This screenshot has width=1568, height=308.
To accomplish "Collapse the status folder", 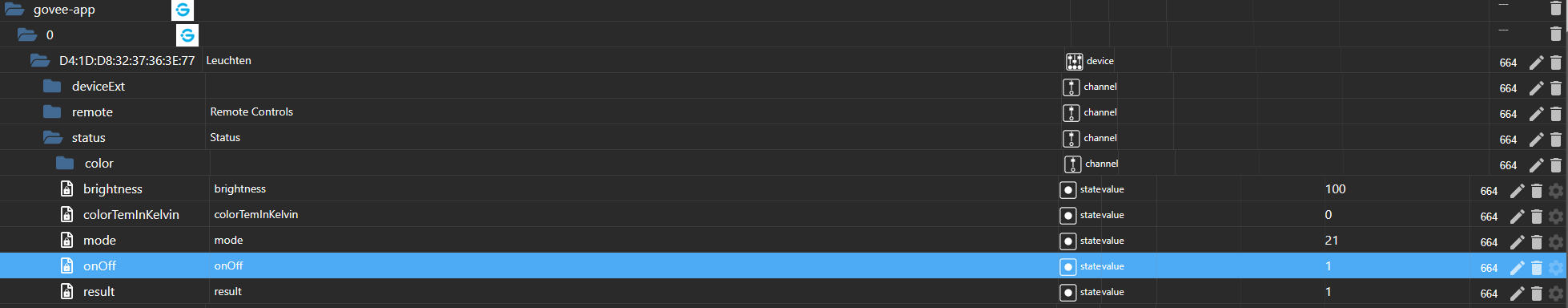I will click(x=53, y=137).
